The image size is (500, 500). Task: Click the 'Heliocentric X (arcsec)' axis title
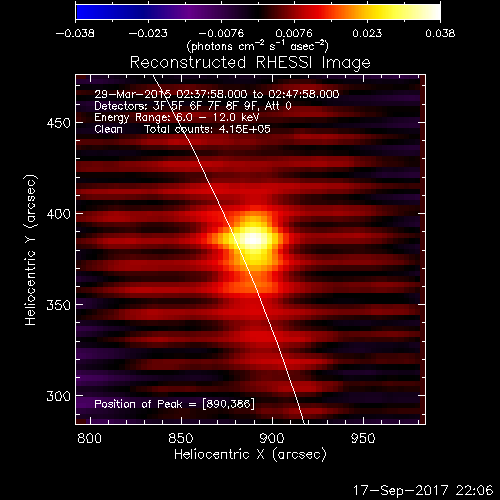250,455
